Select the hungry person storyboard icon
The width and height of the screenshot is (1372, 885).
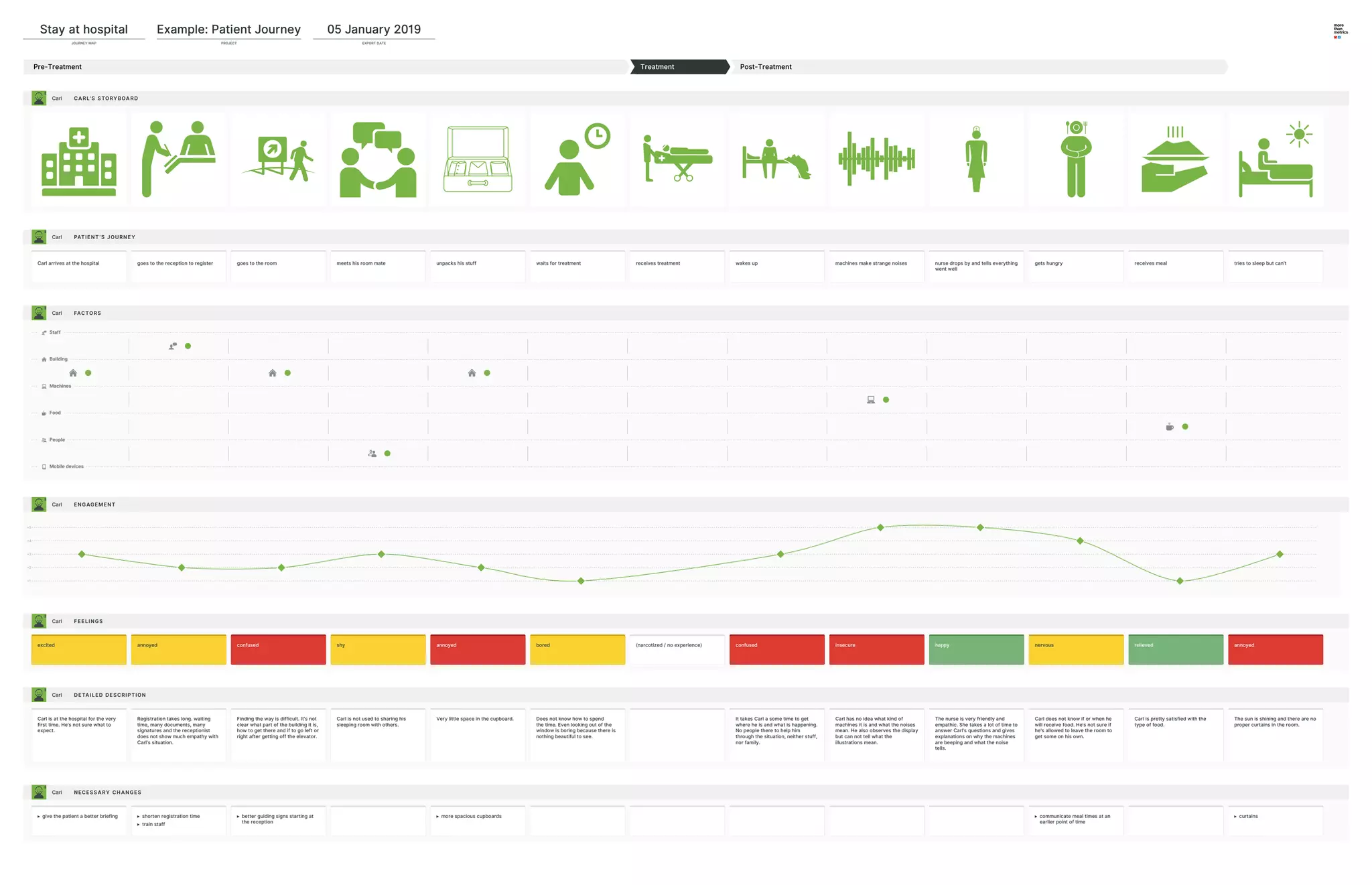coord(1076,159)
